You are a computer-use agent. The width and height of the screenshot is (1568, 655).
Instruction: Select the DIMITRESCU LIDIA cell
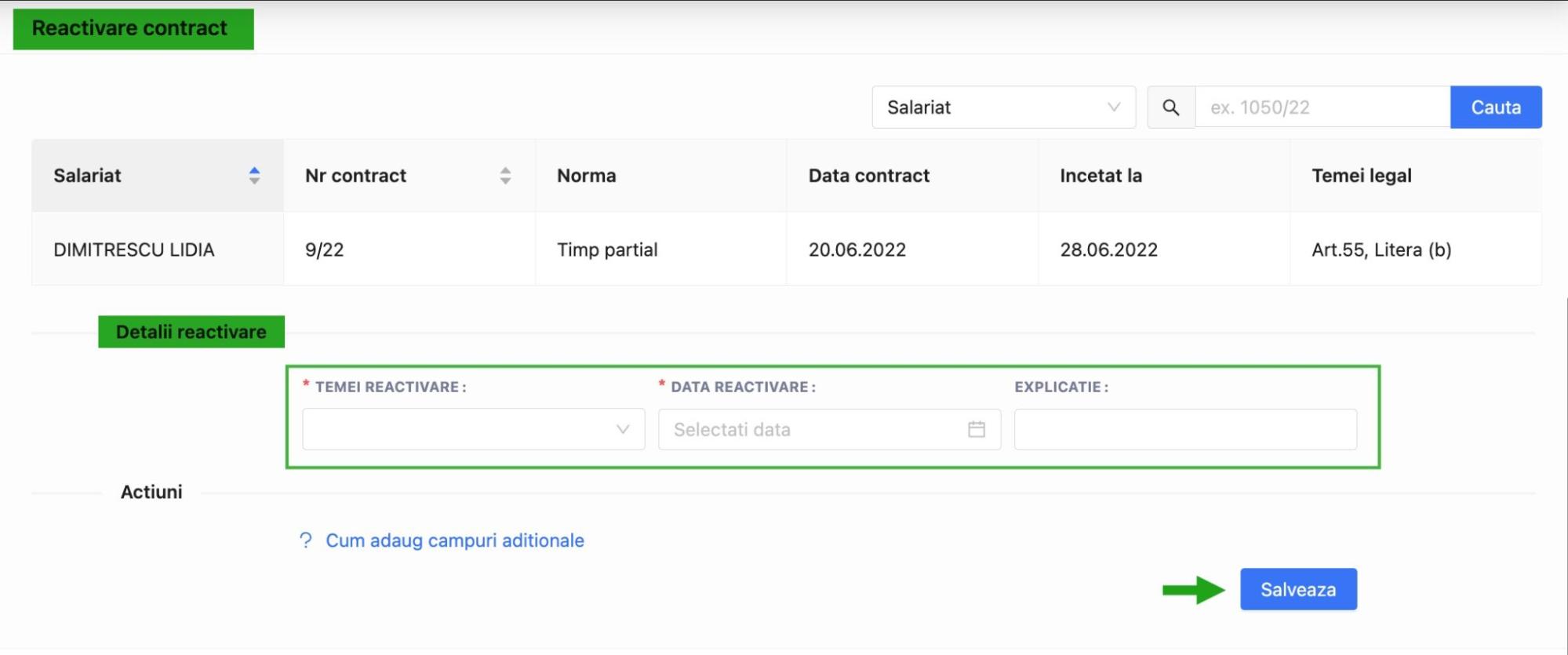[158, 249]
